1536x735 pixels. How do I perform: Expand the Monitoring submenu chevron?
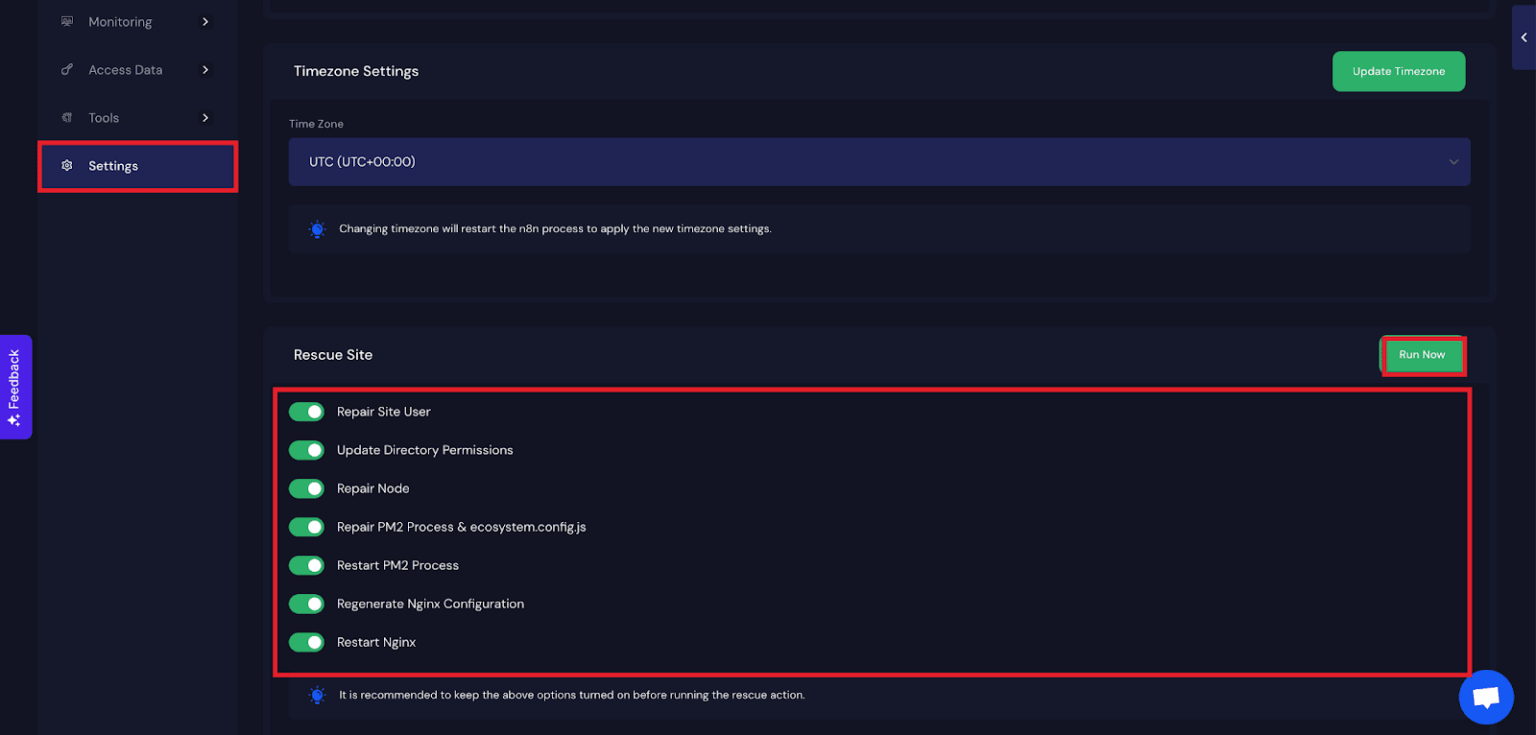click(x=205, y=21)
